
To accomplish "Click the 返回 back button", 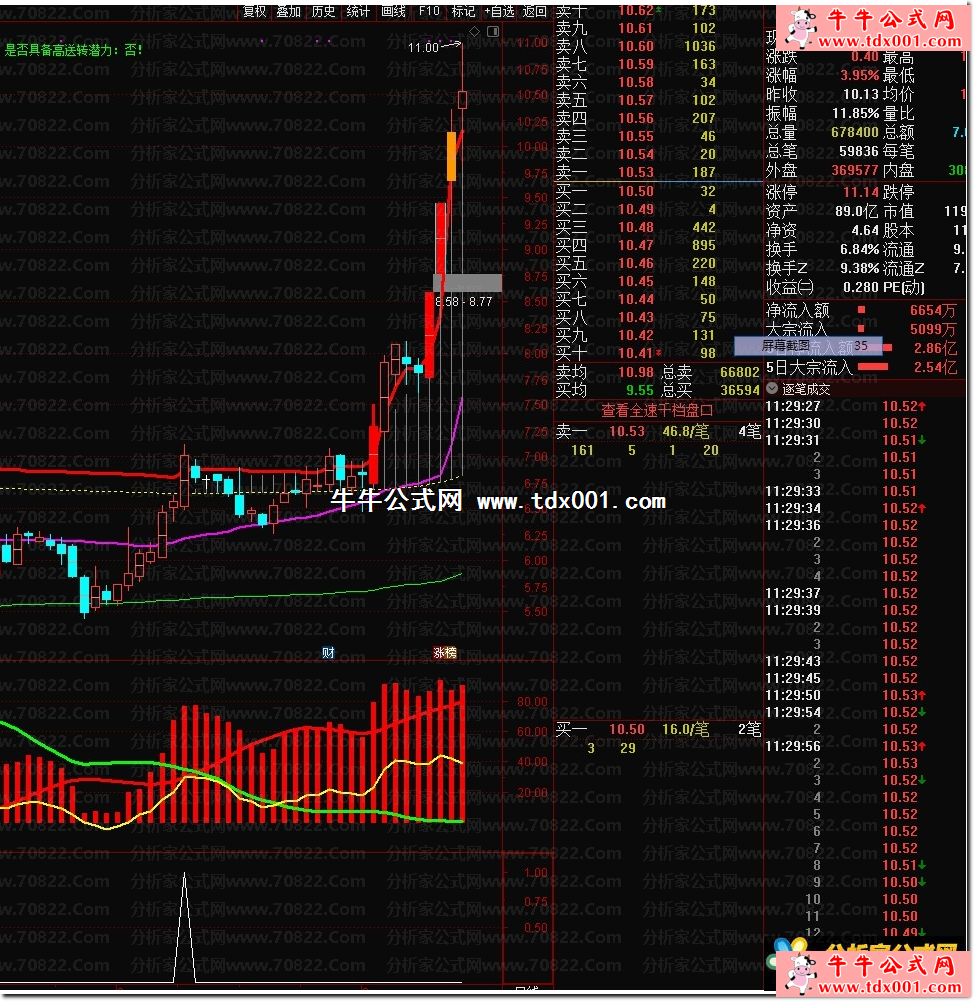I will tap(535, 11).
